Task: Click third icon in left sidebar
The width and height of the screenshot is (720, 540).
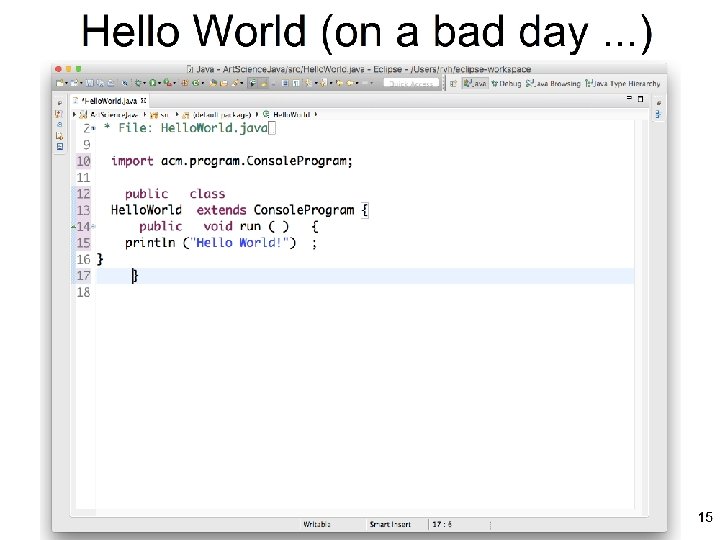Action: 59,124
